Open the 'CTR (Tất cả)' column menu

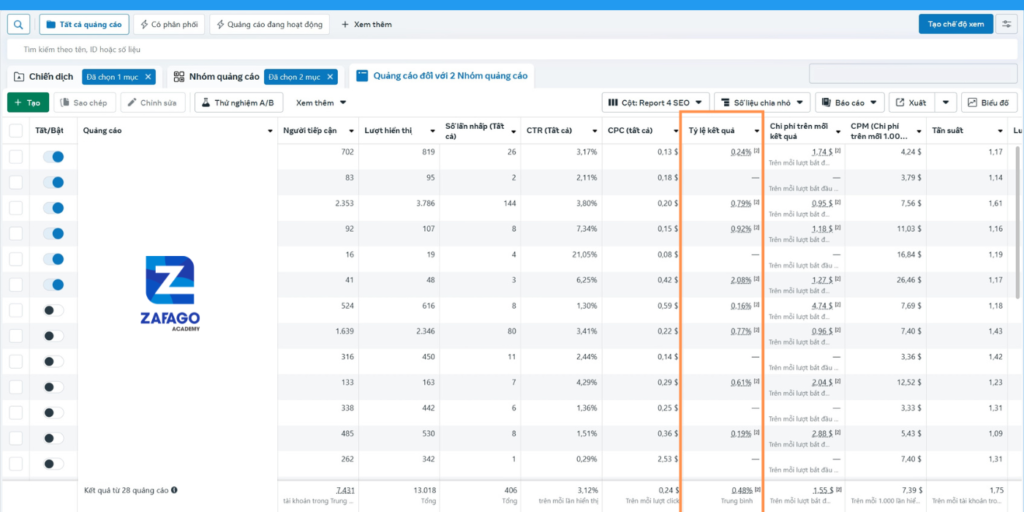coord(594,131)
